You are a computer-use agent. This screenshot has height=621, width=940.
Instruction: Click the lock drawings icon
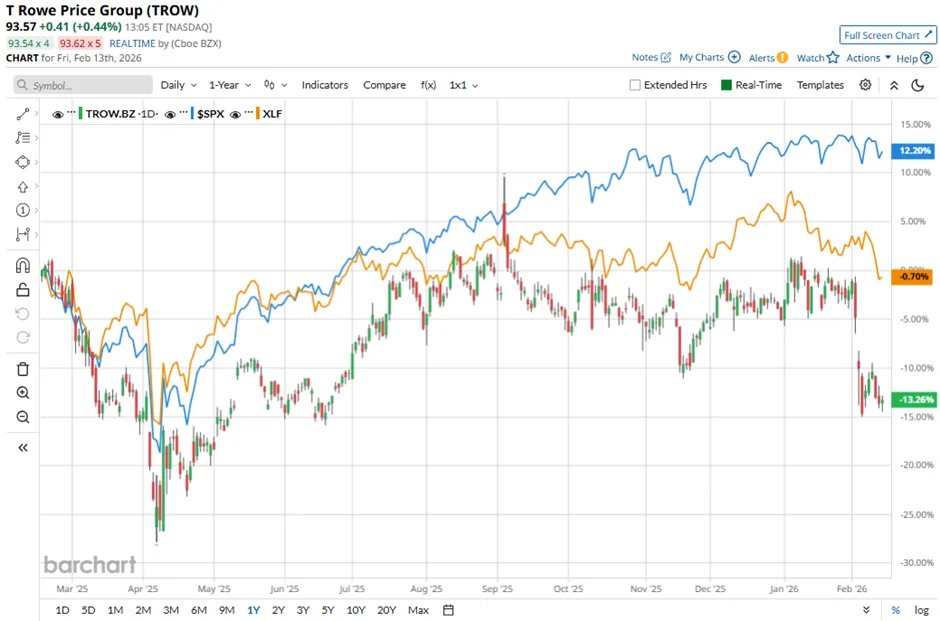click(23, 290)
